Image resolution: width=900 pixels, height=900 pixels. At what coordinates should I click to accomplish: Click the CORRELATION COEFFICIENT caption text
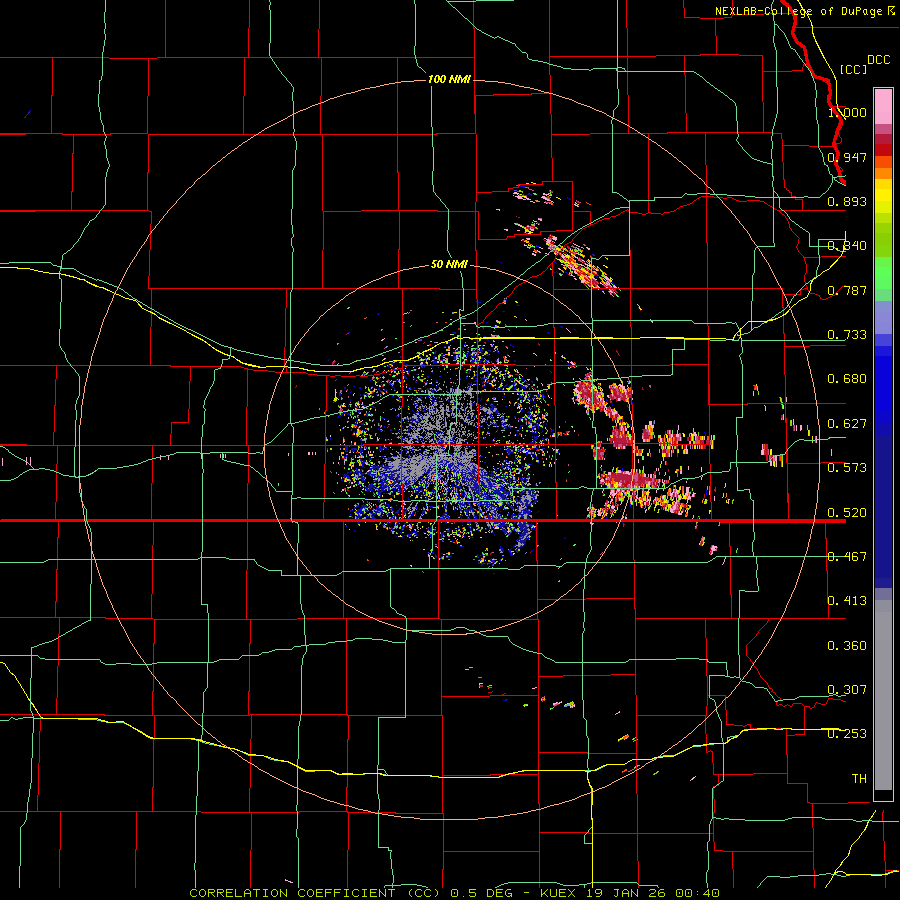pos(315,893)
